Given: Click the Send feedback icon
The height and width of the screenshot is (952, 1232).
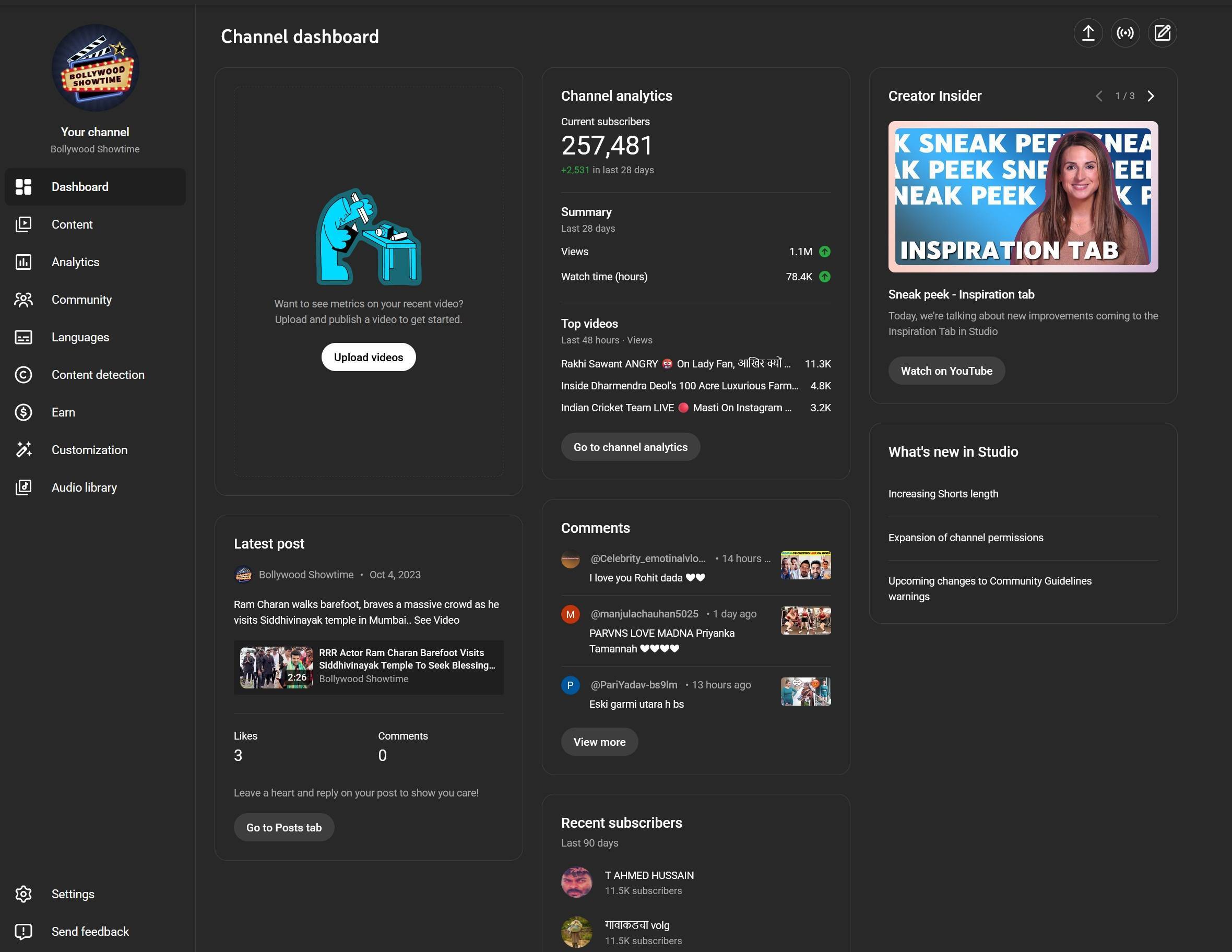Looking at the screenshot, I should [x=23, y=931].
